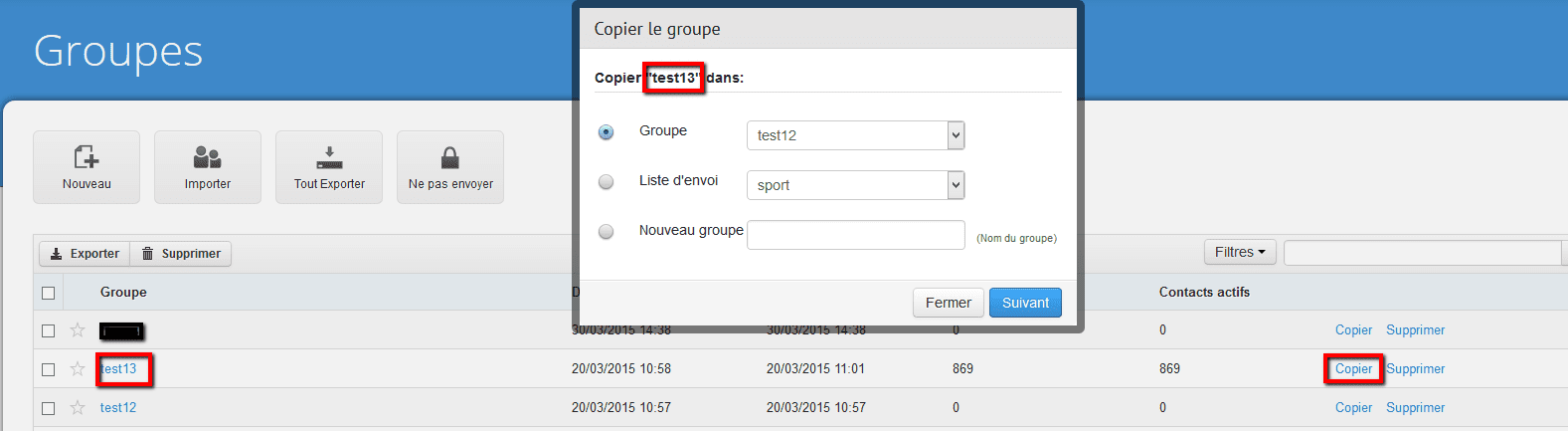Open the Filtres dropdown menu
1568x431 pixels.
coord(1240,253)
